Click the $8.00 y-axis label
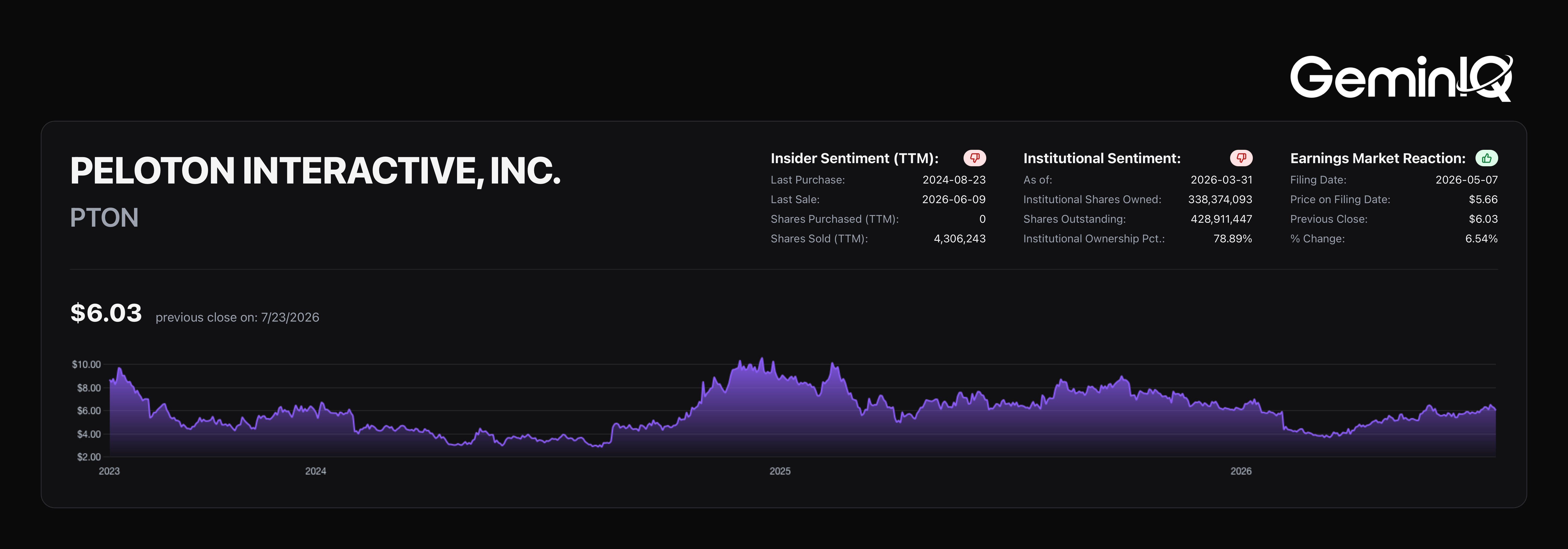 pos(89,388)
